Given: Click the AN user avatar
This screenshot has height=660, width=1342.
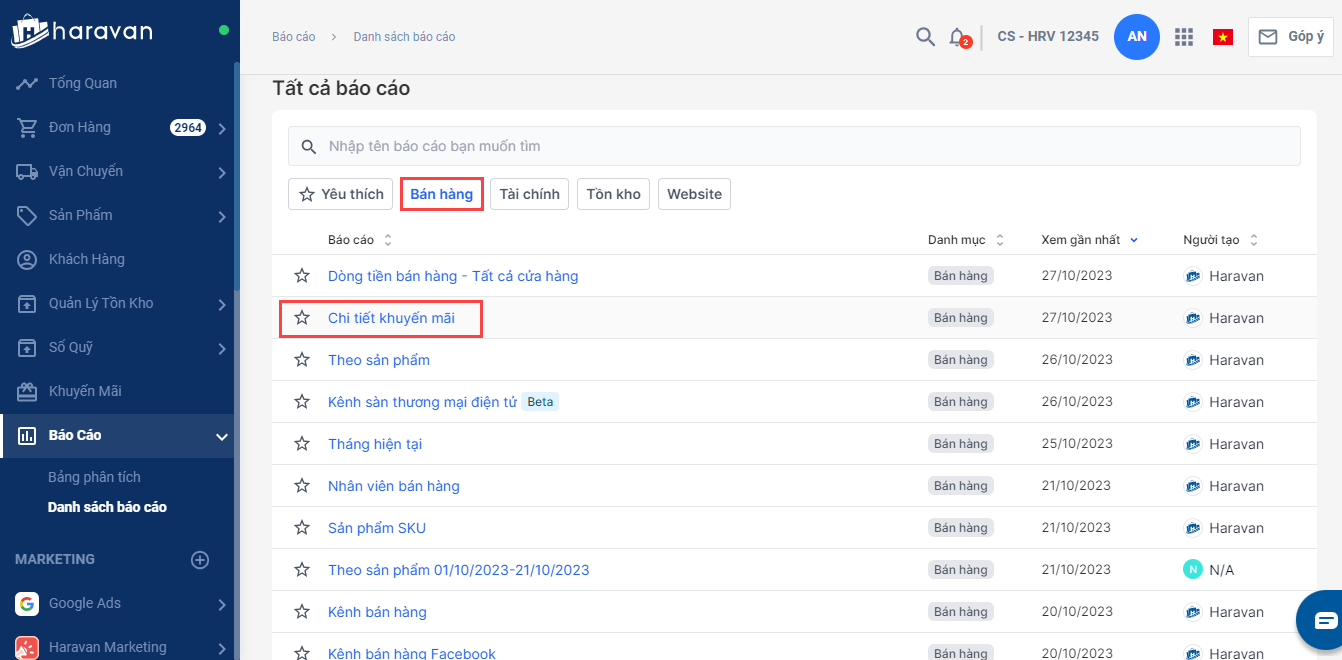Looking at the screenshot, I should 1136,37.
